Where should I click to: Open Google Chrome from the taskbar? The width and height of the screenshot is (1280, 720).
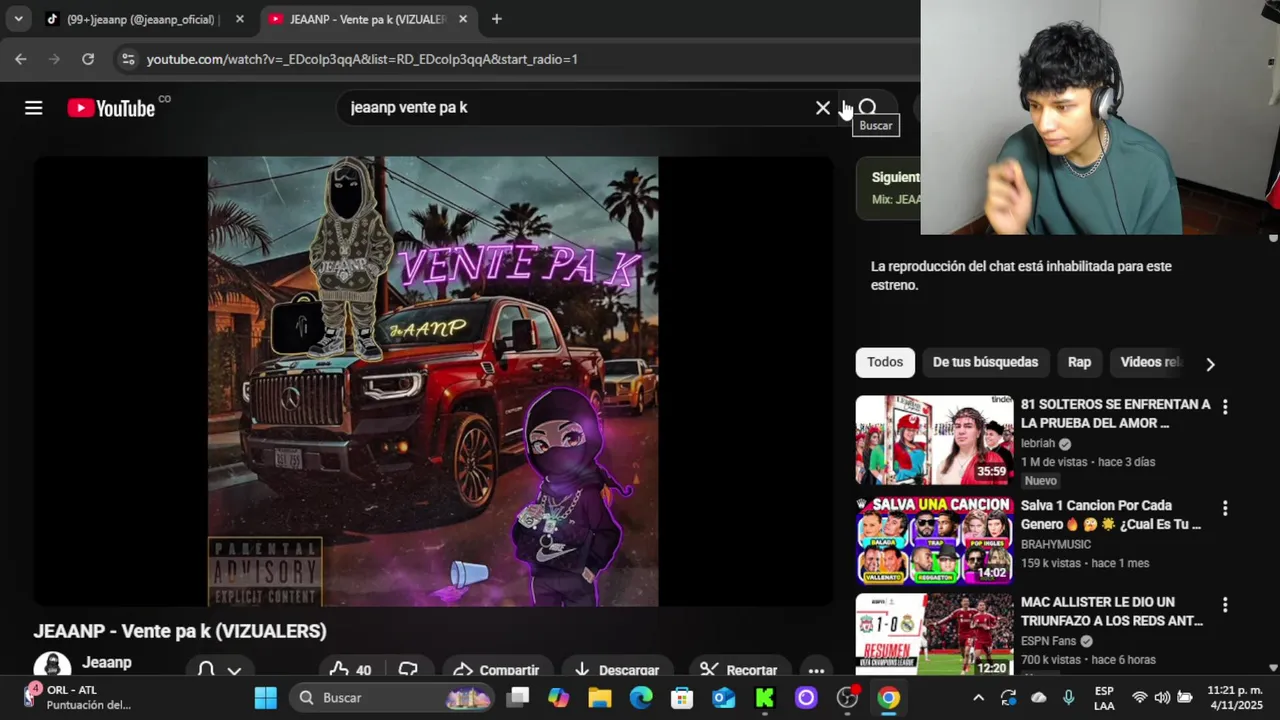click(x=888, y=698)
